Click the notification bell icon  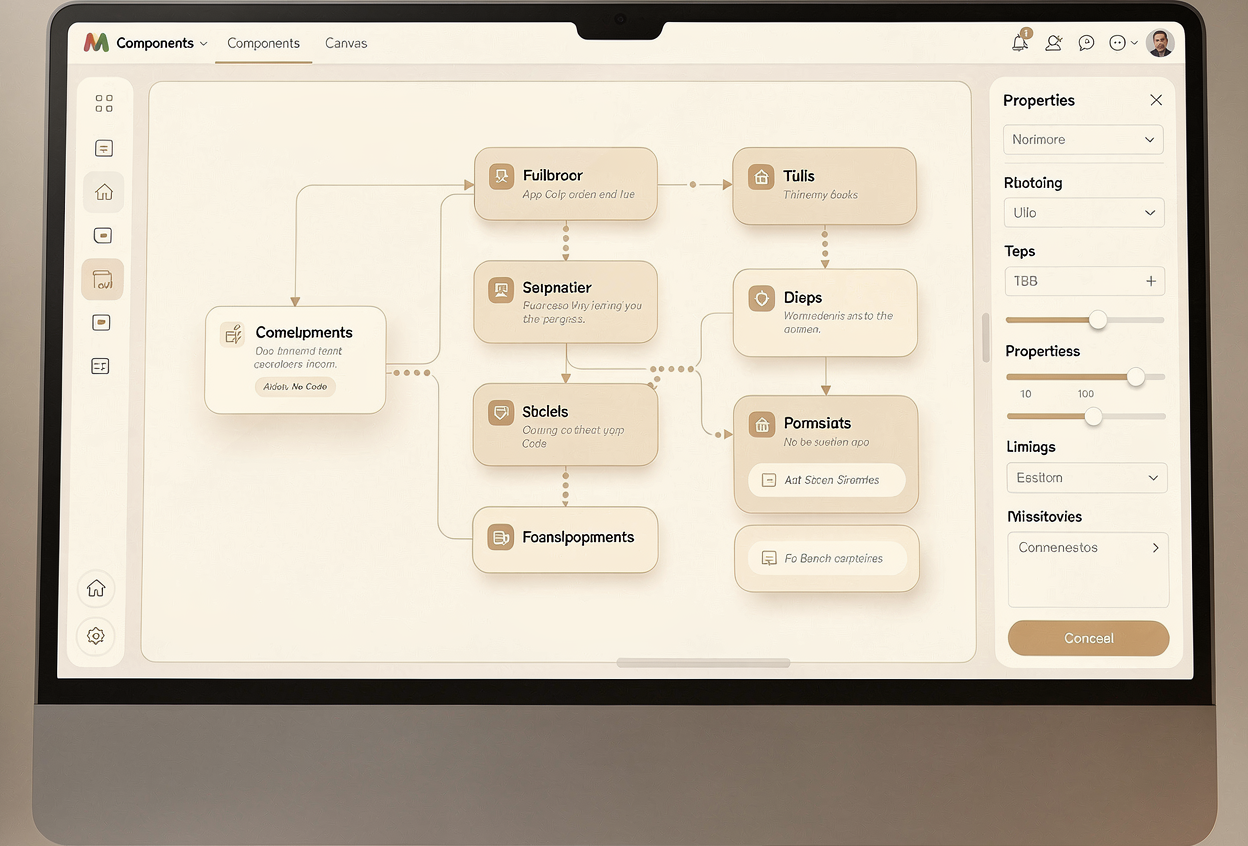[1020, 43]
